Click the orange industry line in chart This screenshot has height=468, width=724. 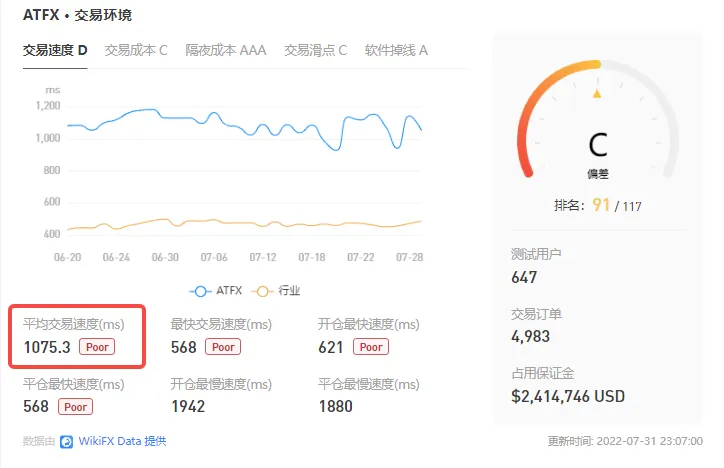(245, 224)
